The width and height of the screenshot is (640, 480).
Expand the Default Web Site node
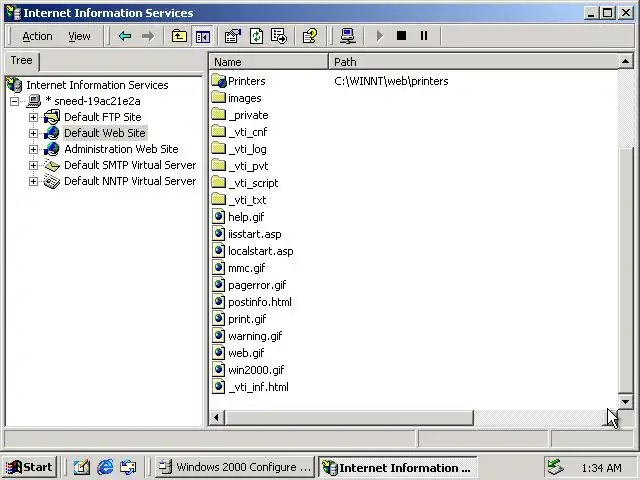tap(33, 133)
